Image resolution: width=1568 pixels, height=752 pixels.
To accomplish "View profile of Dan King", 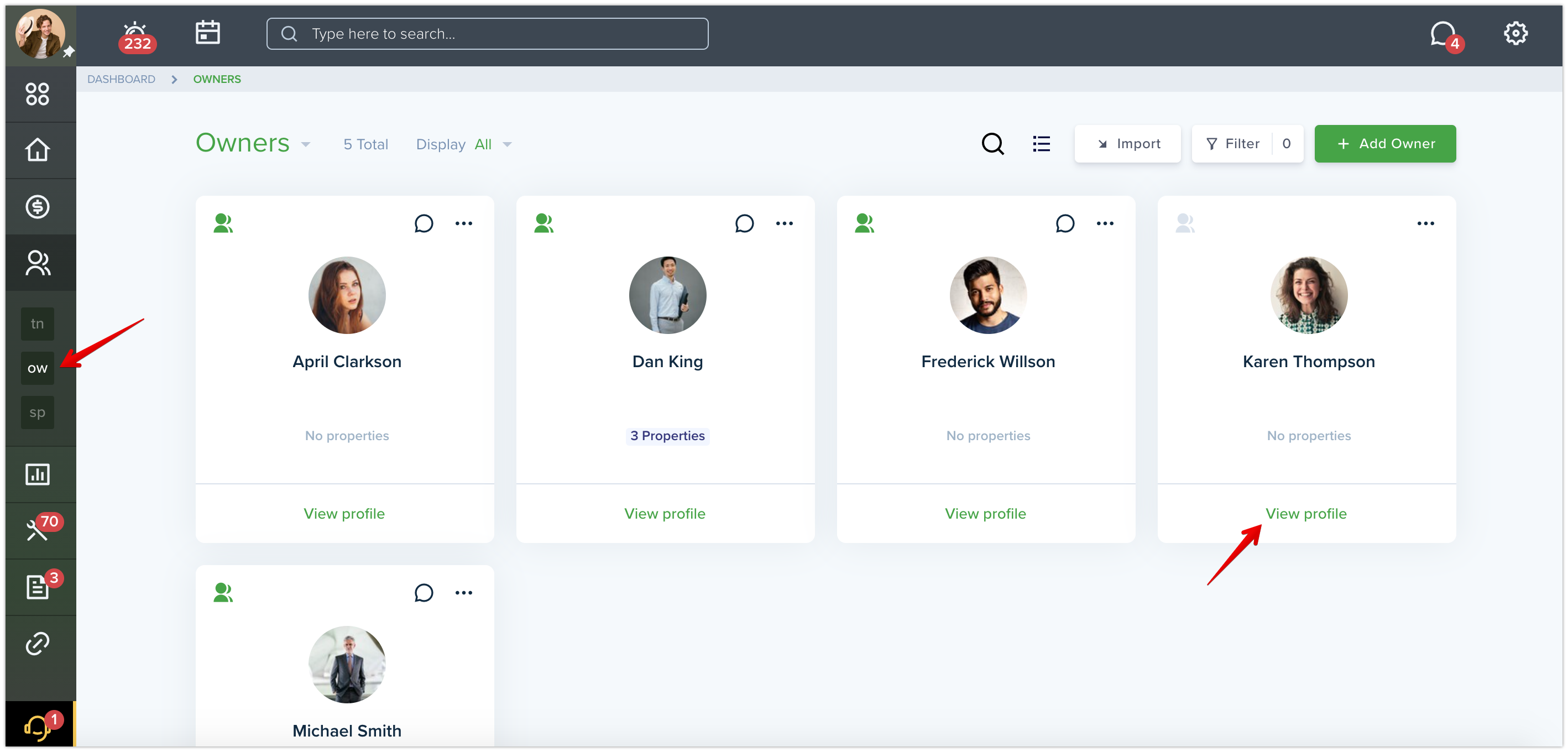I will 665,513.
